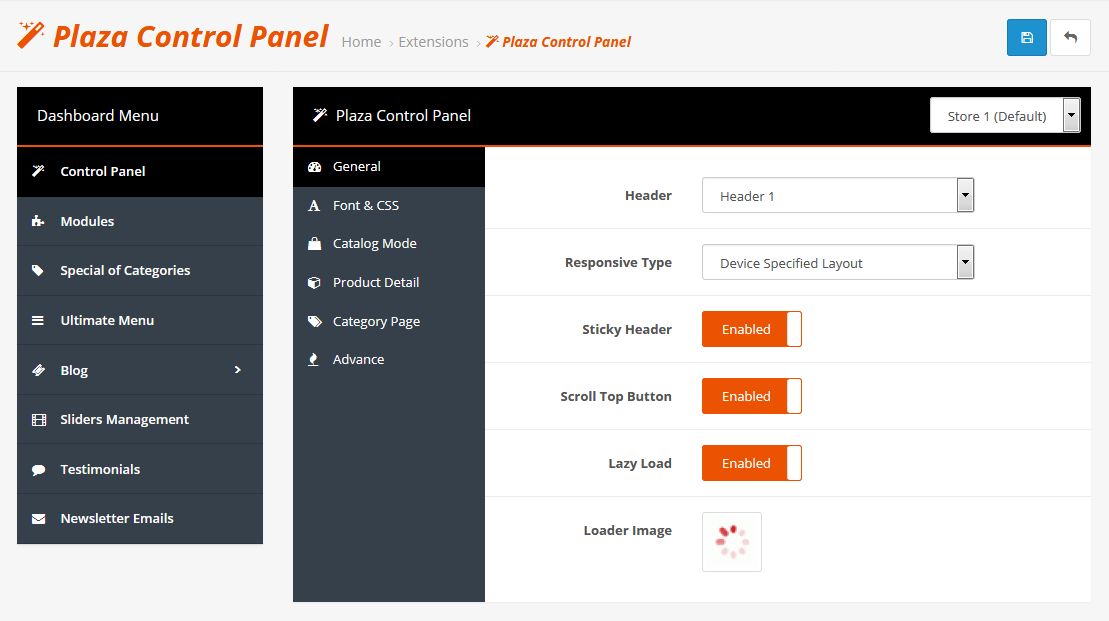Turn off the Lazy Load switch
The height and width of the screenshot is (621, 1109).
point(752,463)
